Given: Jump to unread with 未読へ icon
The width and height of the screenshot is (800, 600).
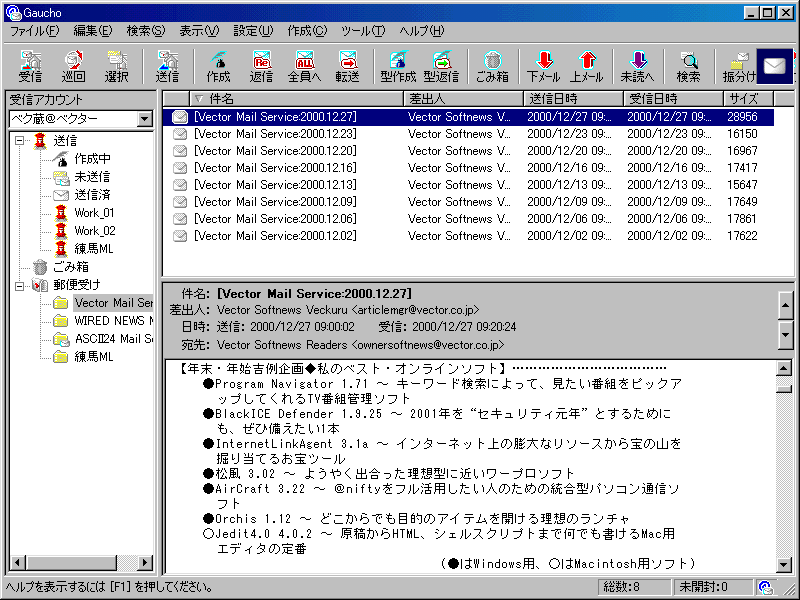Looking at the screenshot, I should 638,66.
